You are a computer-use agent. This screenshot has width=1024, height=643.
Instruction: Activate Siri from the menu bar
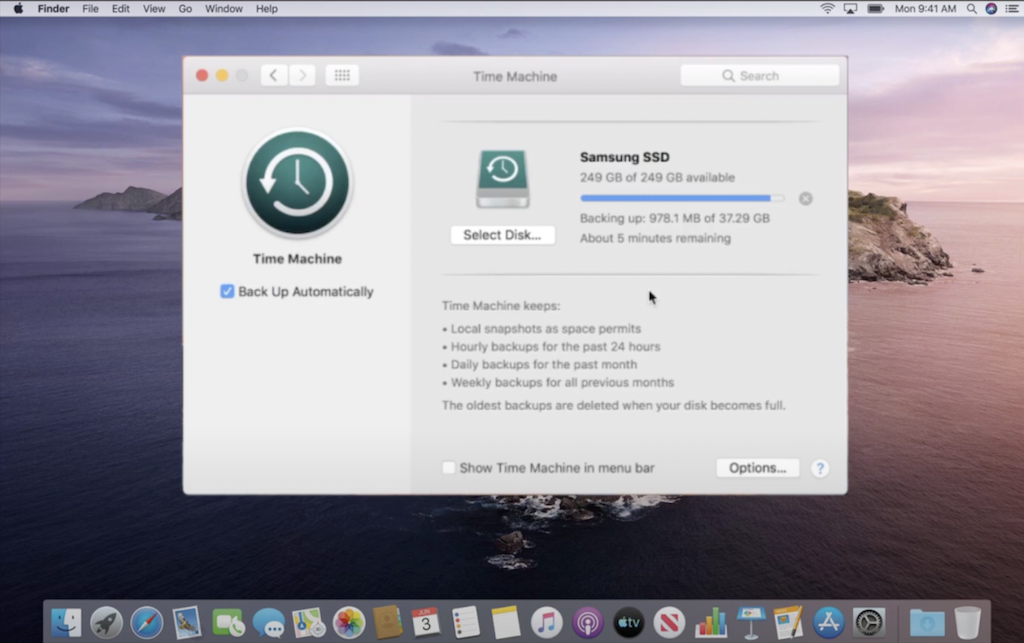[991, 8]
